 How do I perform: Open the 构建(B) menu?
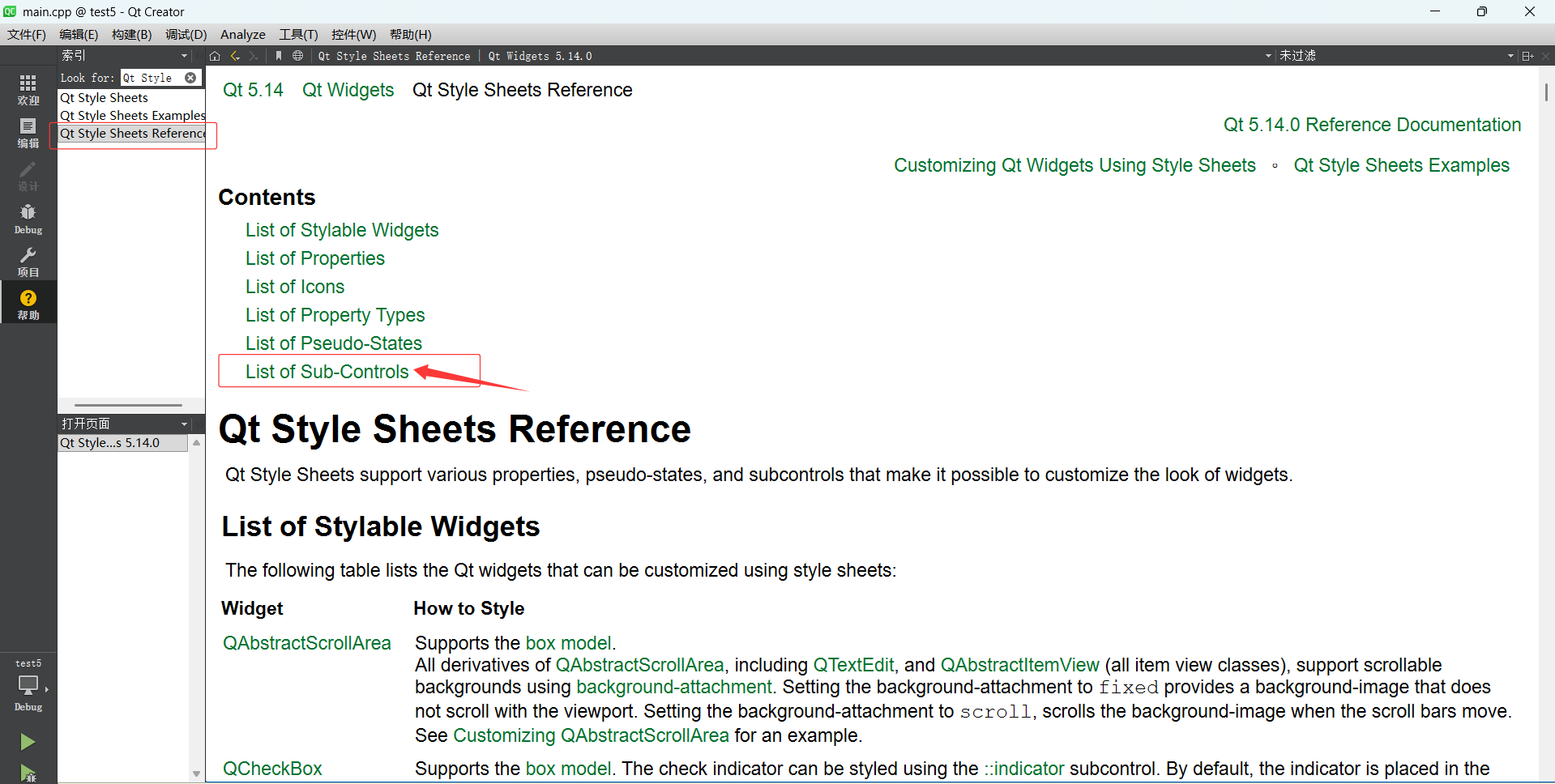pyautogui.click(x=131, y=34)
